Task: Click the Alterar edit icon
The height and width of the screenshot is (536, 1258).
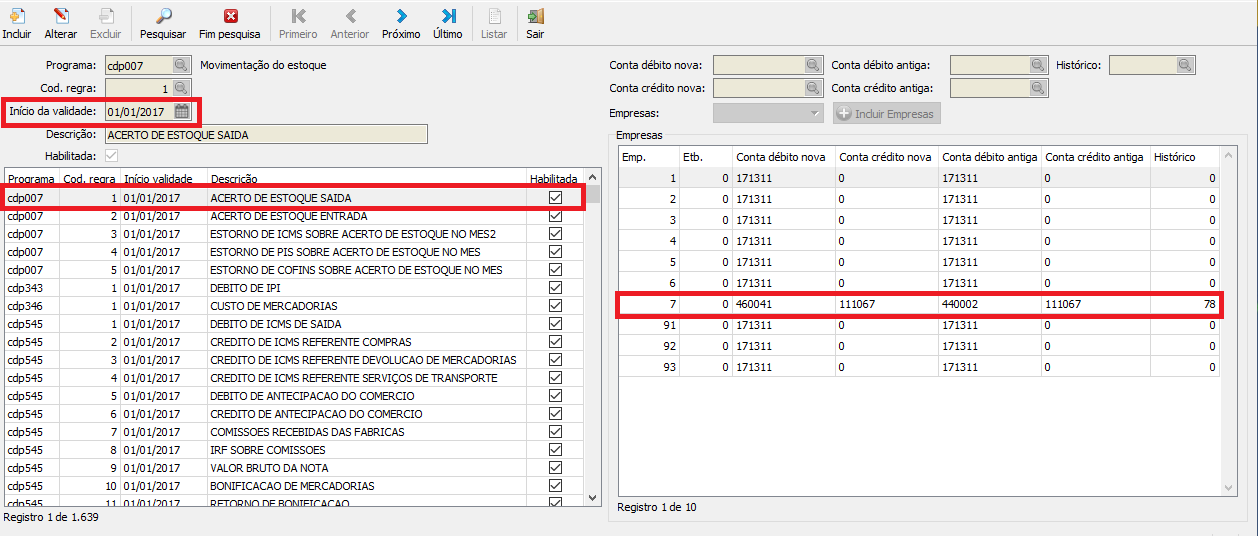Action: (61, 17)
